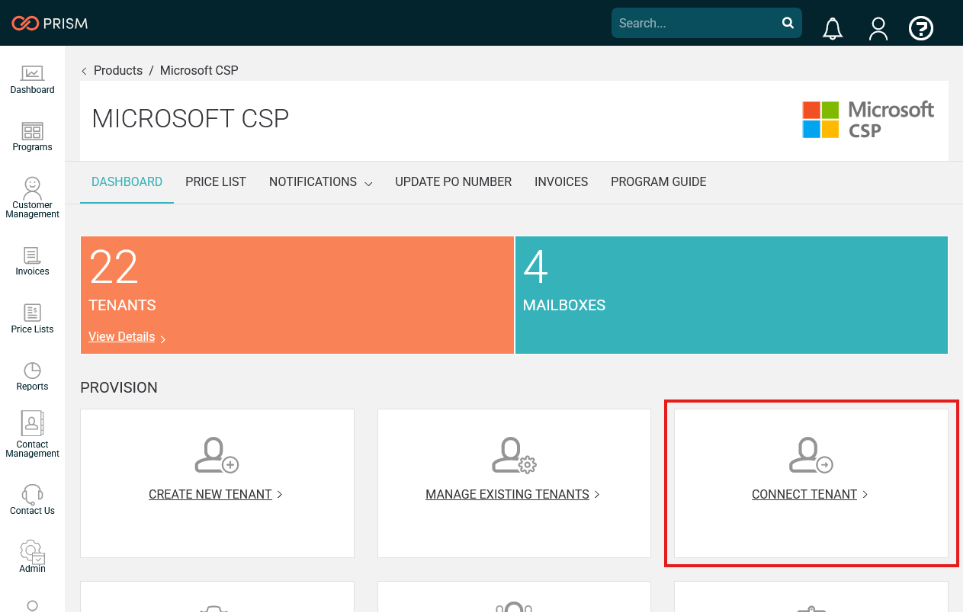Switch to the PRICE LIST tab

click(216, 182)
